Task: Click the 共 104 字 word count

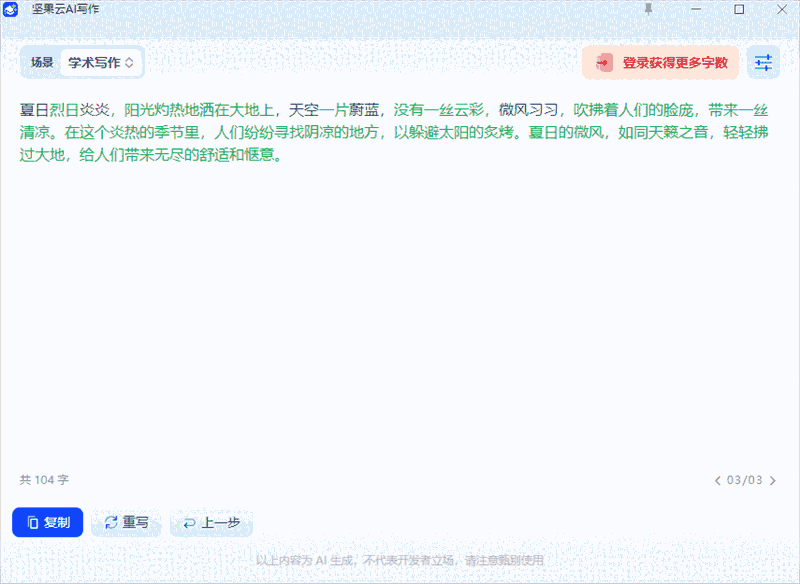Action: (44, 480)
